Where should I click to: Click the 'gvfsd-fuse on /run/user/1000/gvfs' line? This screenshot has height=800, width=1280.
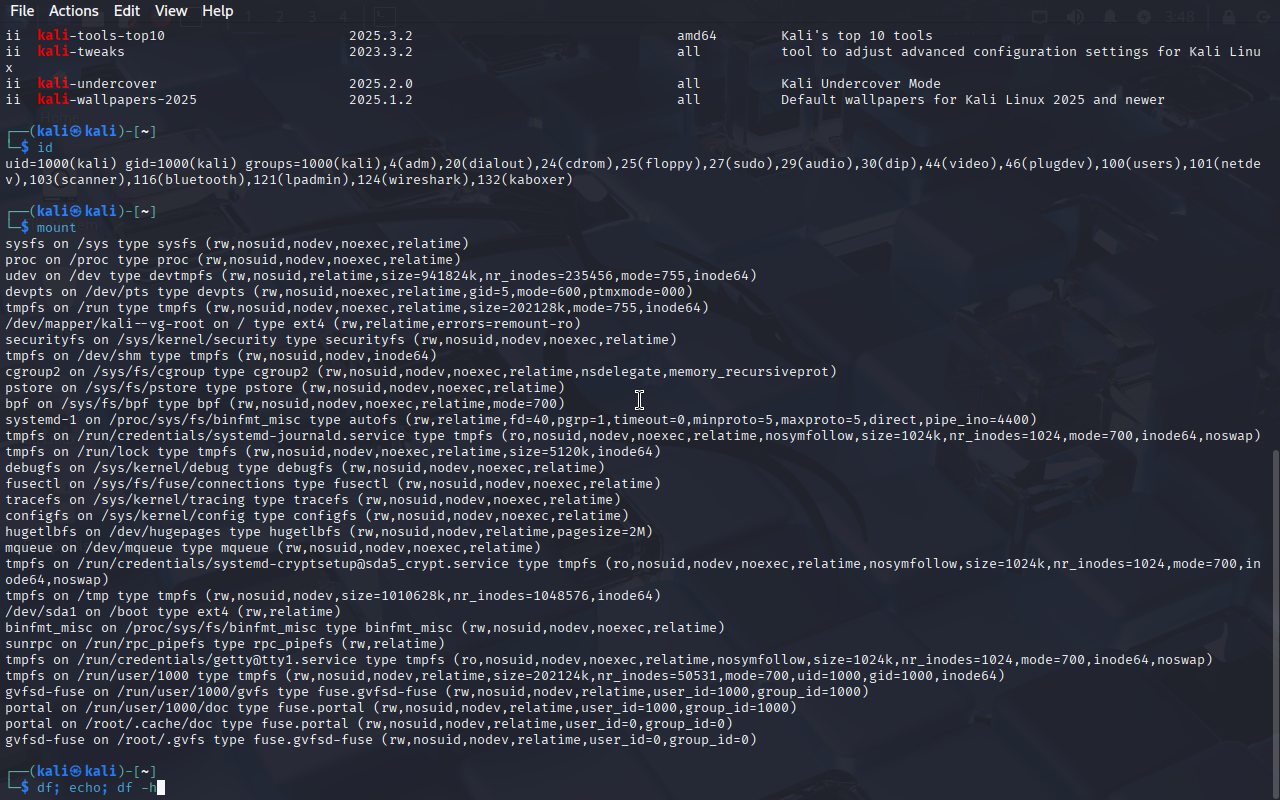(x=437, y=692)
